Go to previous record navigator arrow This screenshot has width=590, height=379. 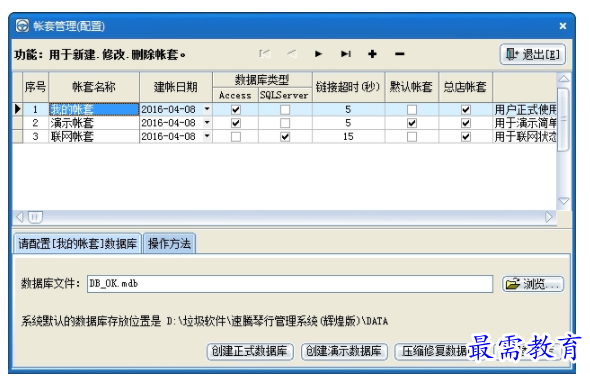[x=292, y=54]
